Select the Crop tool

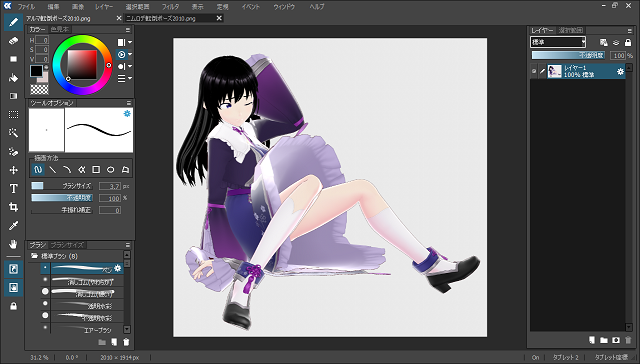(13, 207)
